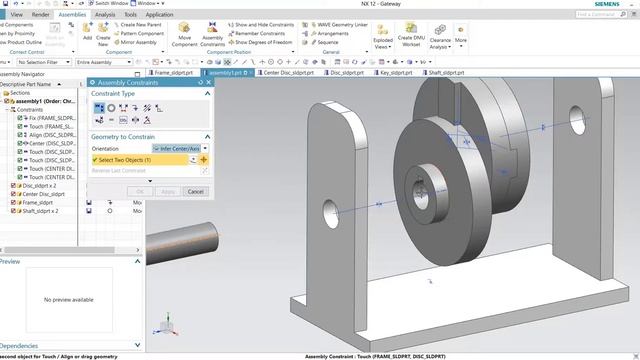Click the Remember Constraints command
This screenshot has width=640, height=360.
coord(257,33)
